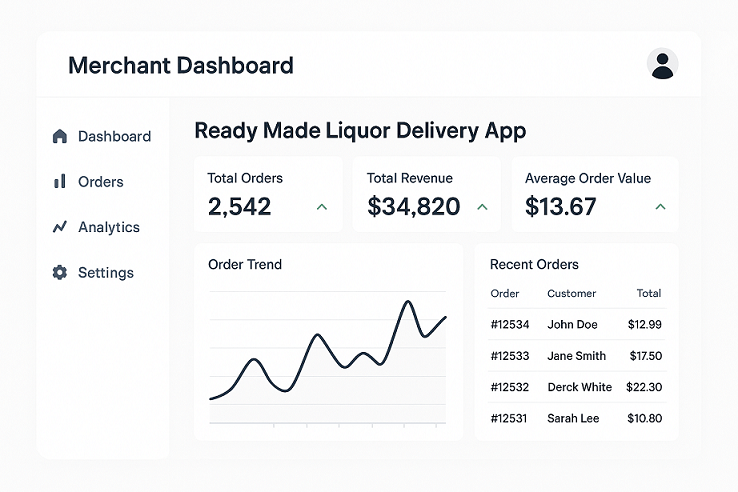This screenshot has width=738, height=492.
Task: Click the Total Revenue $34,820 card
Action: pyautogui.click(x=427, y=194)
